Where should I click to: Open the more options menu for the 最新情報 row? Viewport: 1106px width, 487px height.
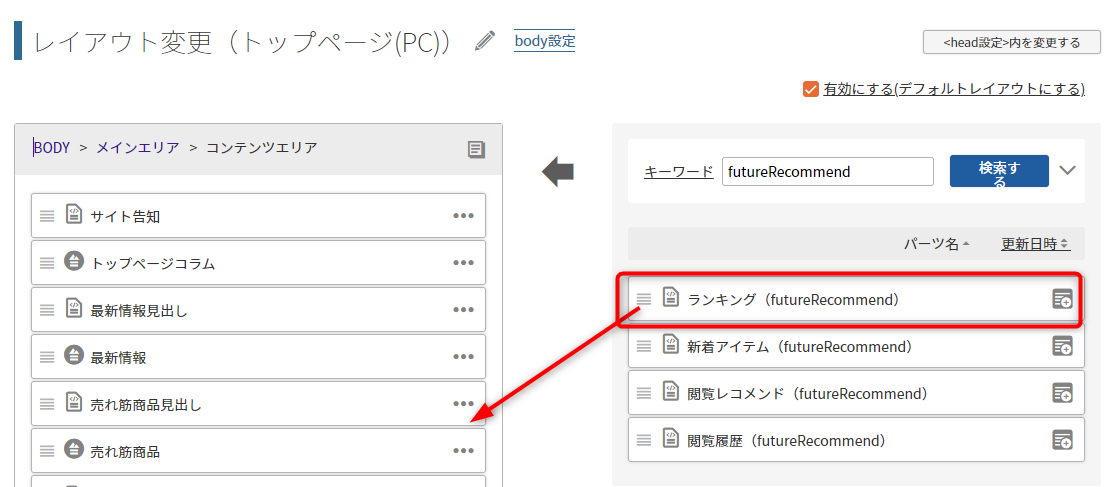pos(463,357)
